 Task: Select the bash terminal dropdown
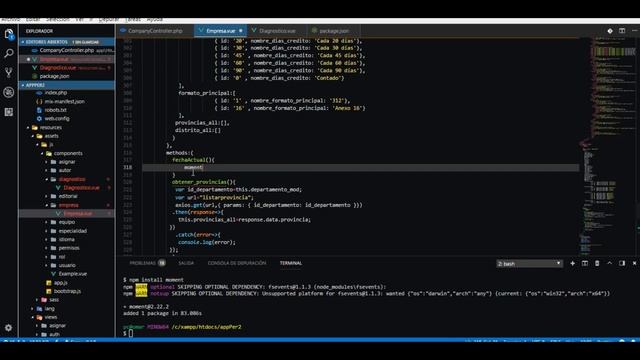click(529, 264)
